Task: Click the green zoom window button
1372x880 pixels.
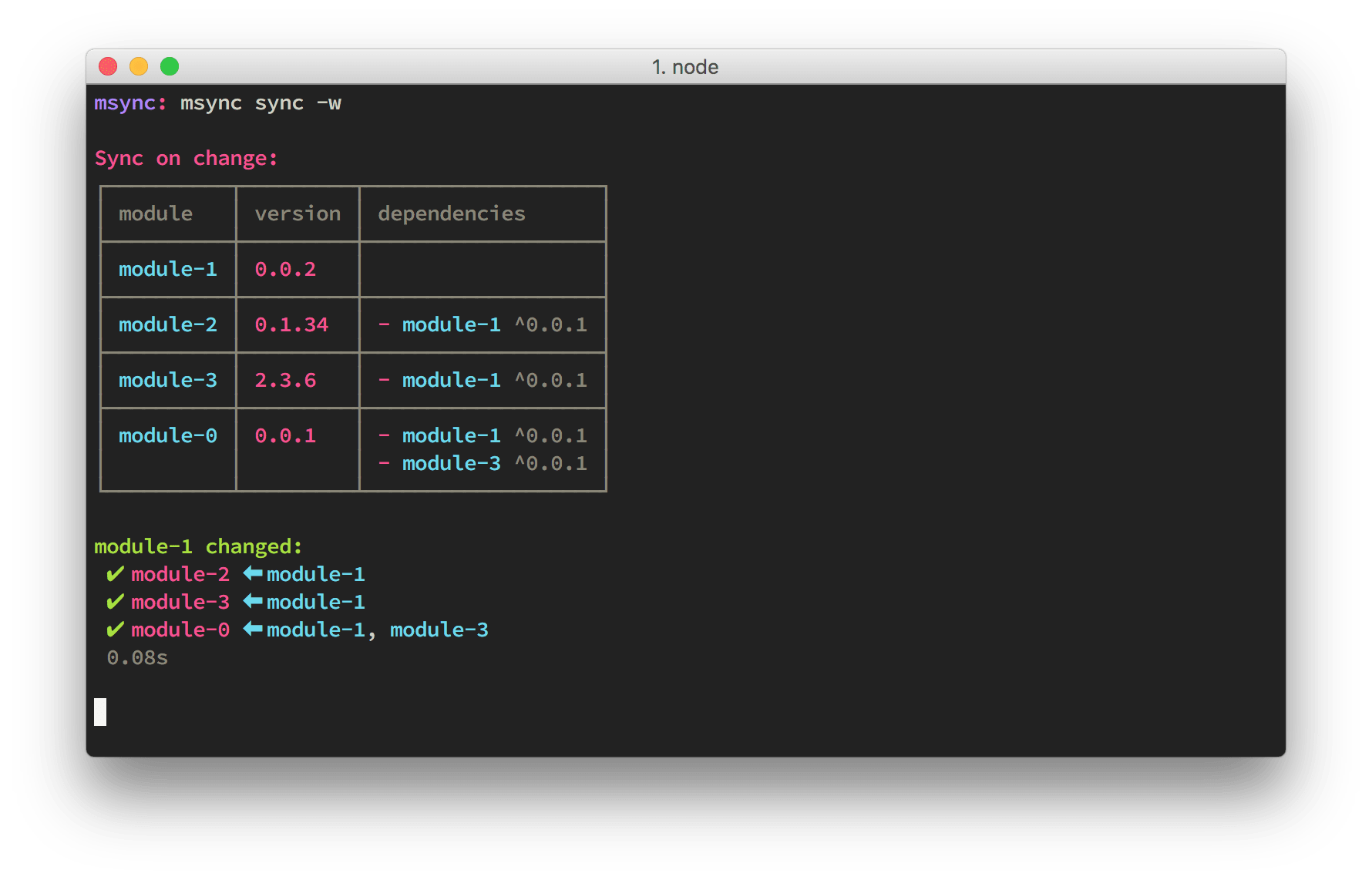Action: [170, 67]
